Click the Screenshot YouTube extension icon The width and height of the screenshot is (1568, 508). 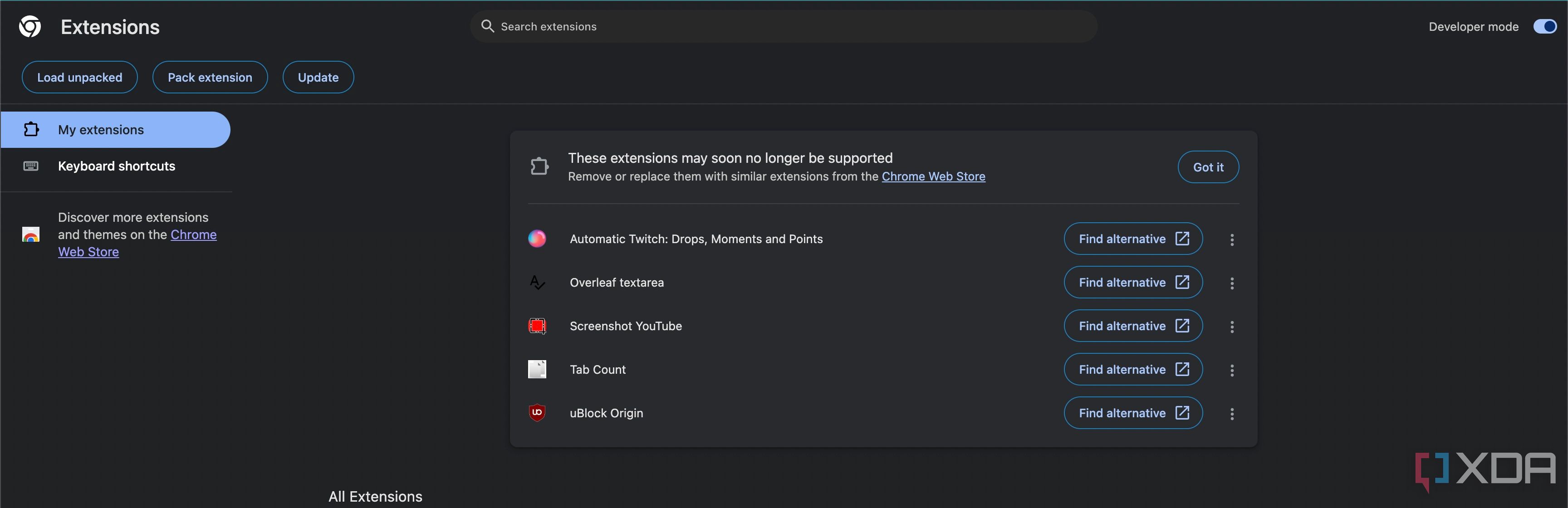coord(538,325)
